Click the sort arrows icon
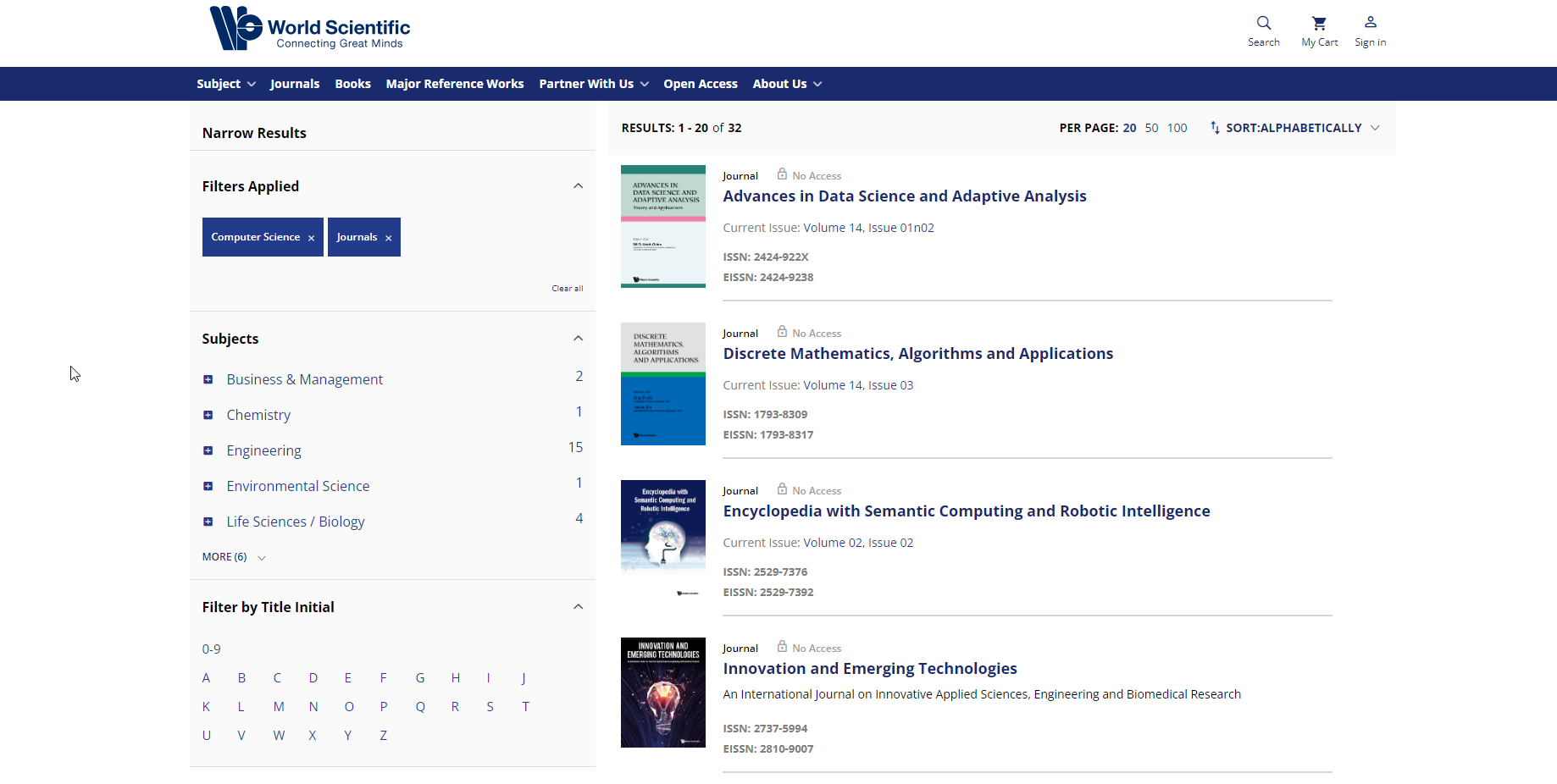This screenshot has height=784, width=1557. pos(1215,128)
